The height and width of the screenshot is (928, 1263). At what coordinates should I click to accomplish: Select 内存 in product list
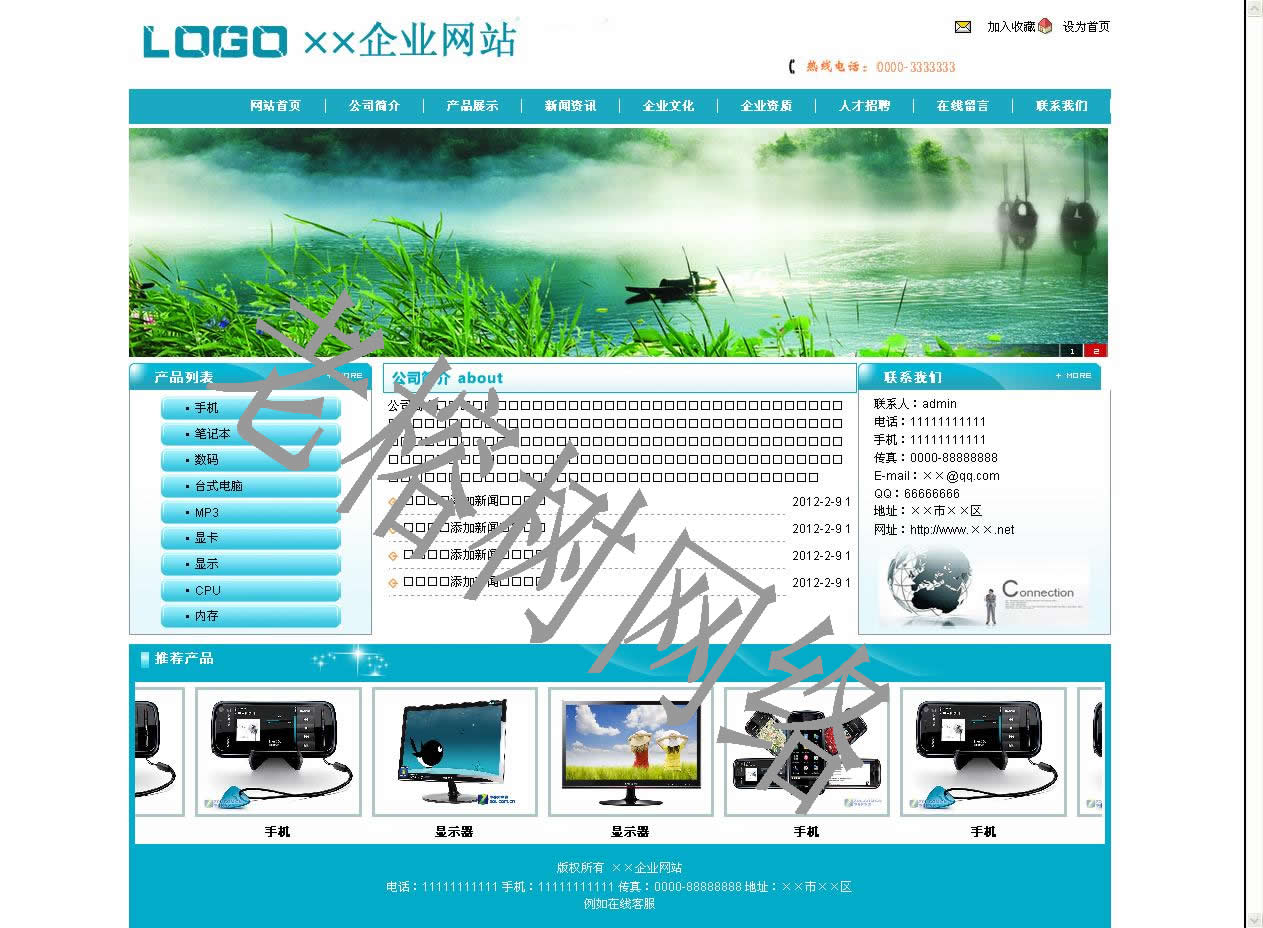(250, 616)
